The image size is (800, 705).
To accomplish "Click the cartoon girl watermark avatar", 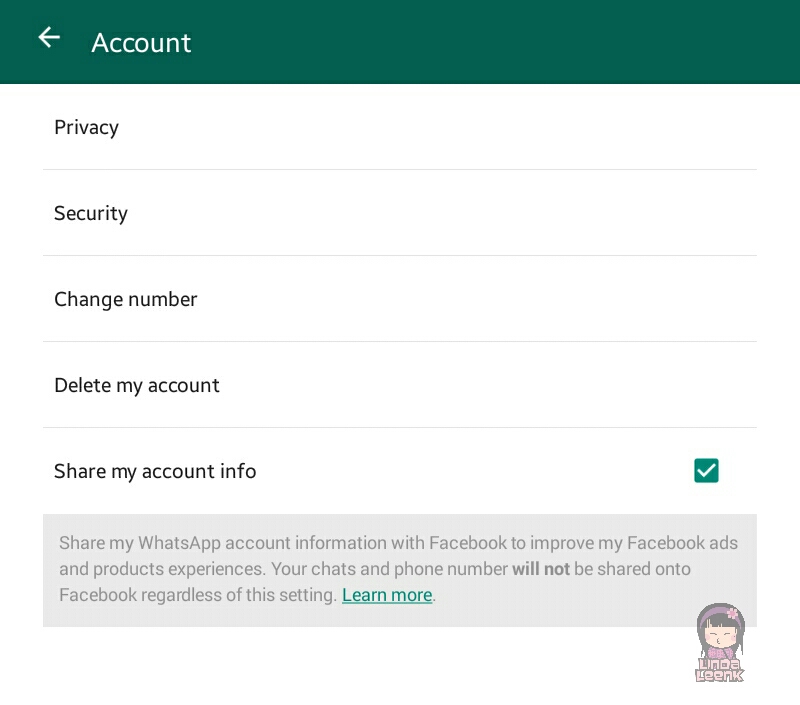I will point(720,628).
